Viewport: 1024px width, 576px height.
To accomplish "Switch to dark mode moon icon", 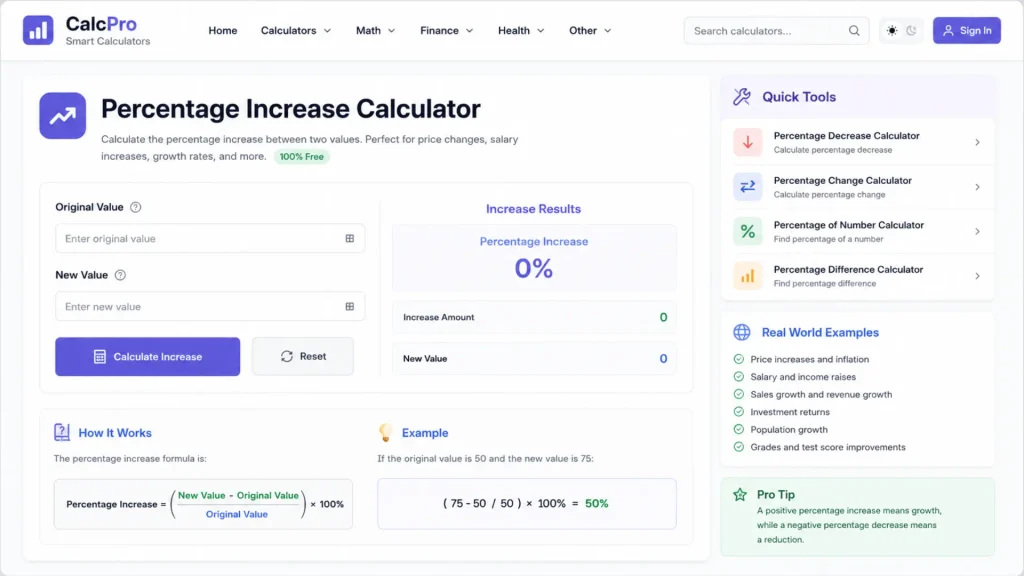I will (x=911, y=31).
